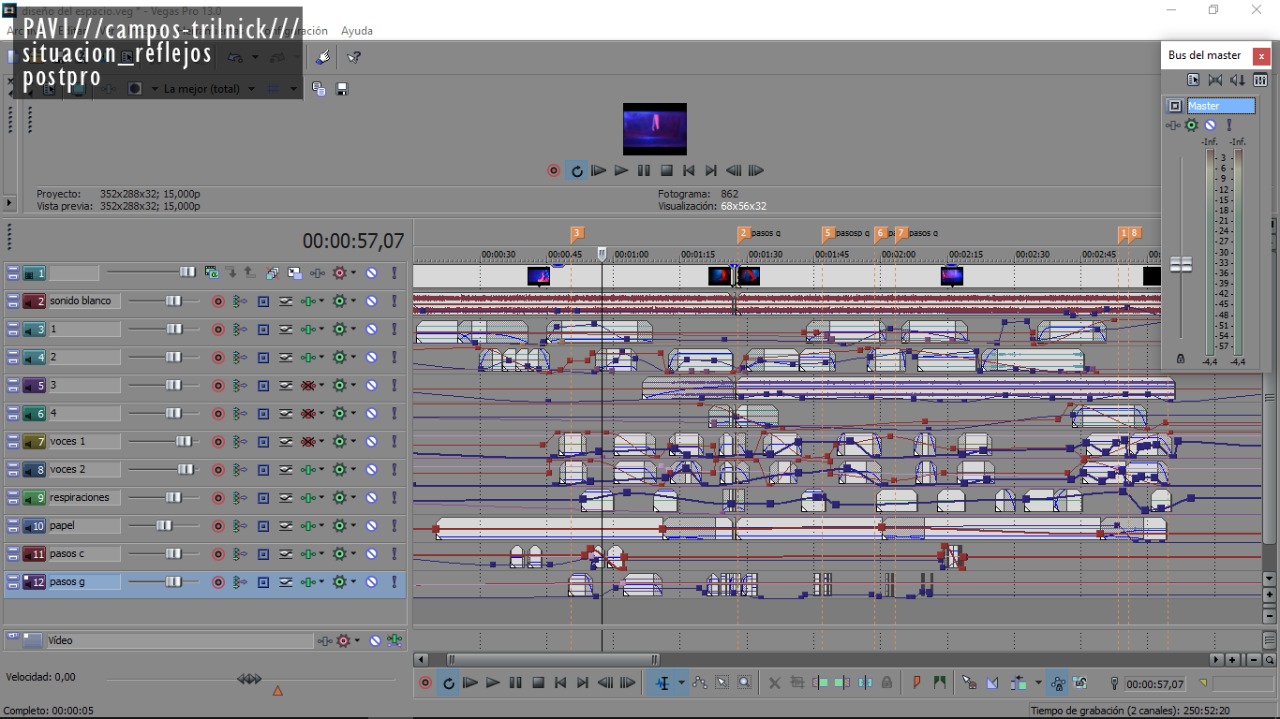Click the trim start icon in bottom toolbar
This screenshot has height=719, width=1280.
click(820, 683)
